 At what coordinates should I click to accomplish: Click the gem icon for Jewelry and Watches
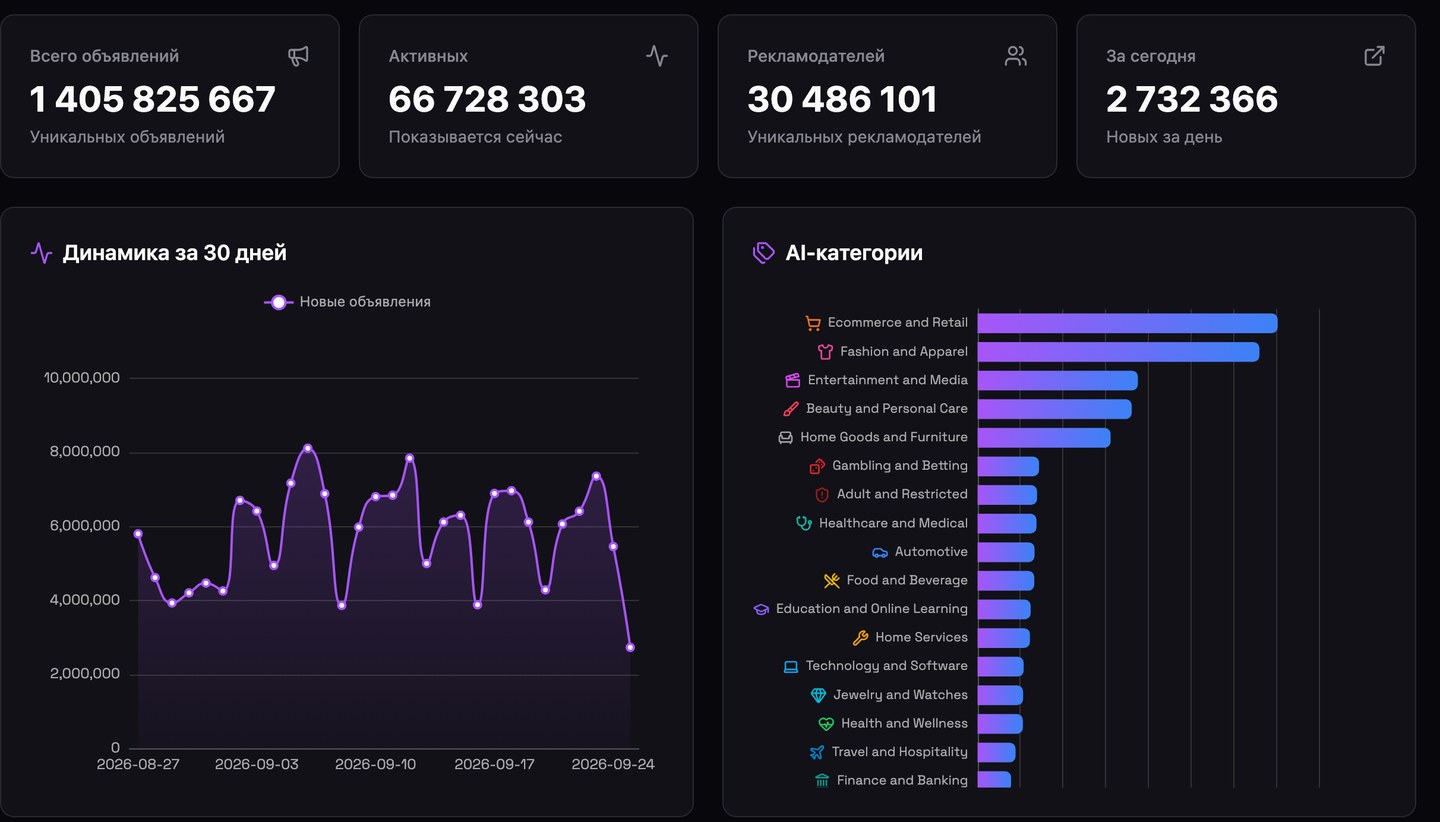coord(818,695)
